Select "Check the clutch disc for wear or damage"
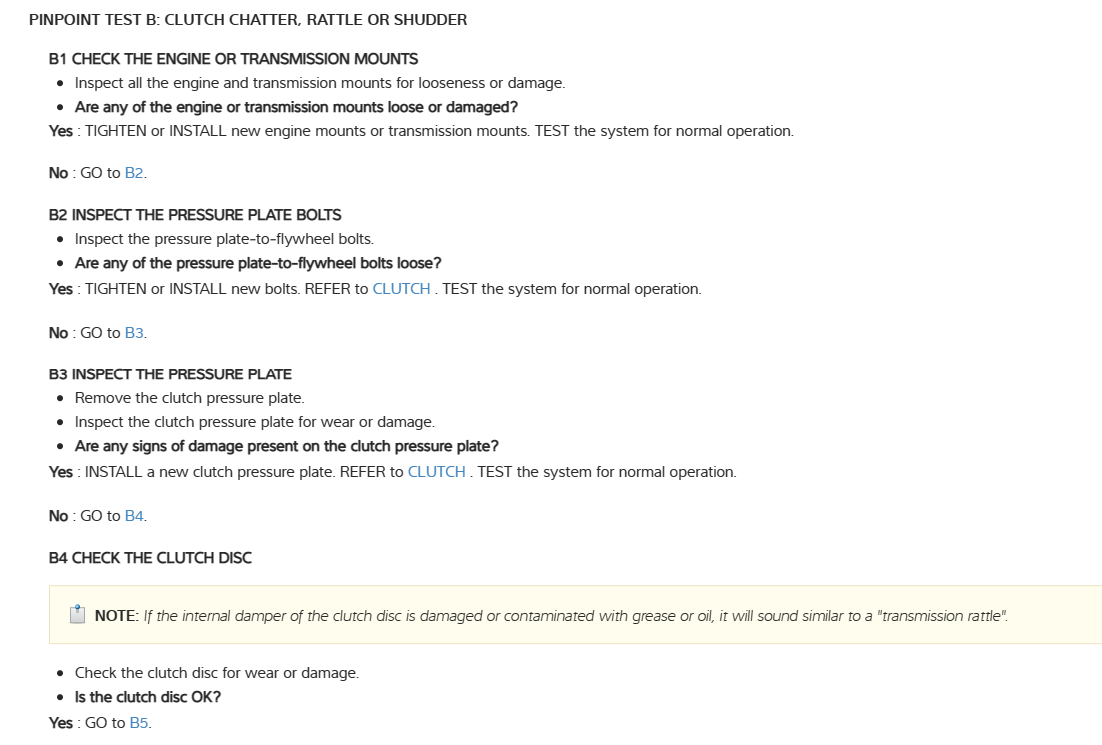The height and width of the screenshot is (745, 1102). 216,673
